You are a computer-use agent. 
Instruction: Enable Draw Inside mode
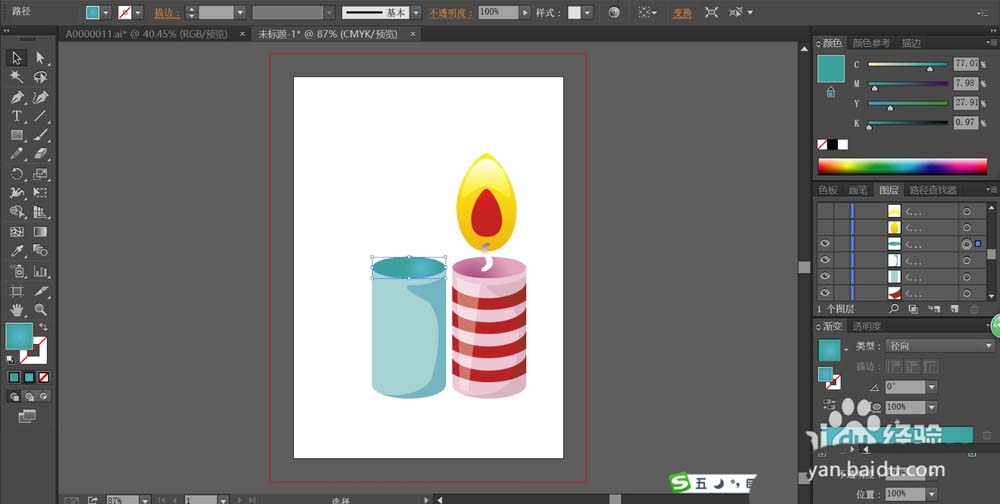[43, 396]
